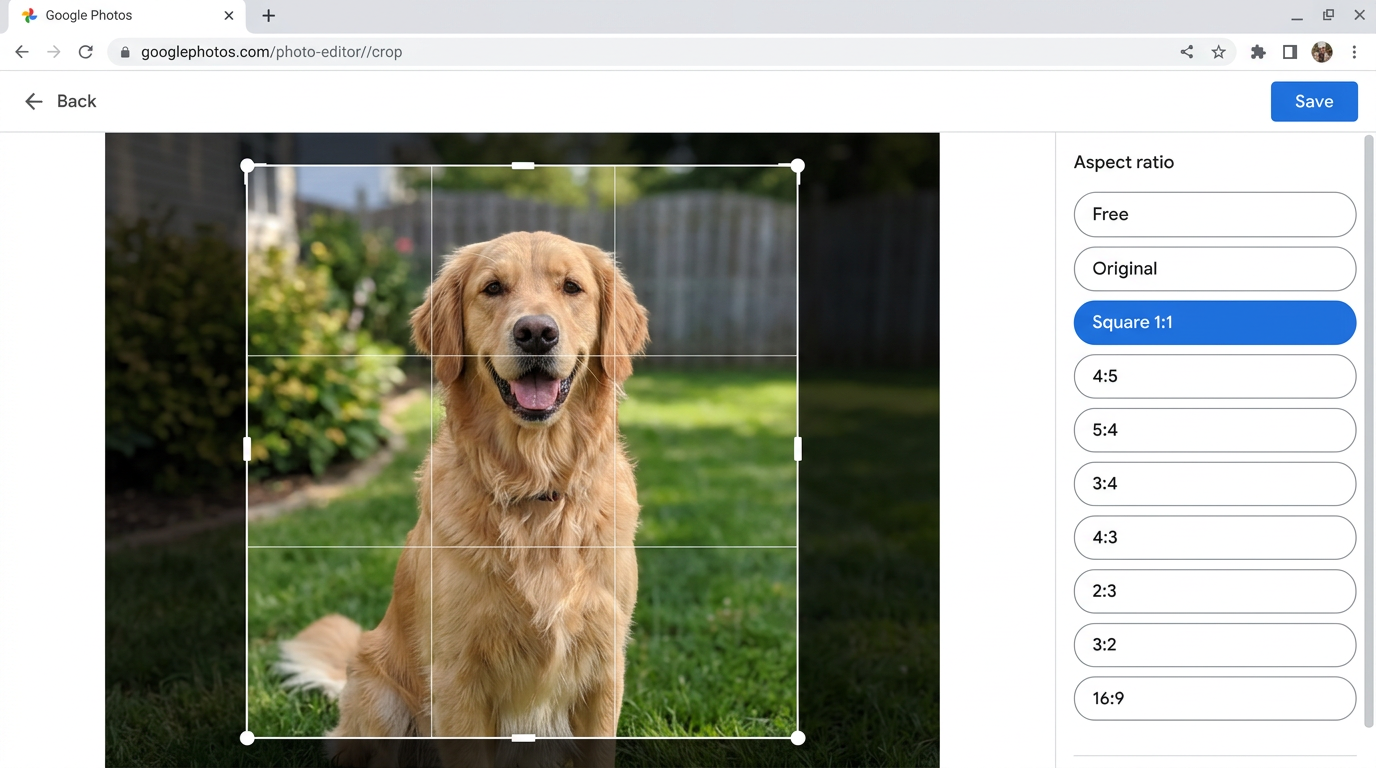
Task: Choose the Free crop option
Action: click(1214, 214)
